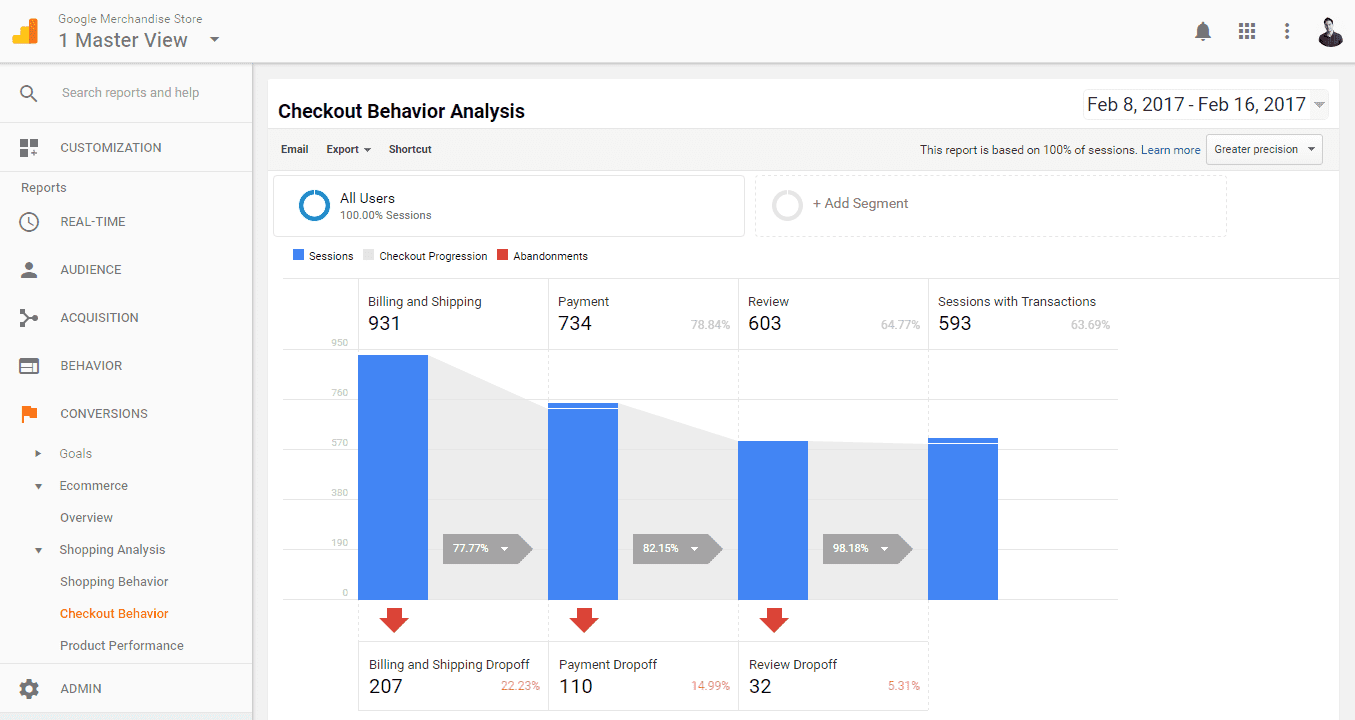The image size is (1355, 720).
Task: Toggle the Checkout Progression legend
Action: 425,255
